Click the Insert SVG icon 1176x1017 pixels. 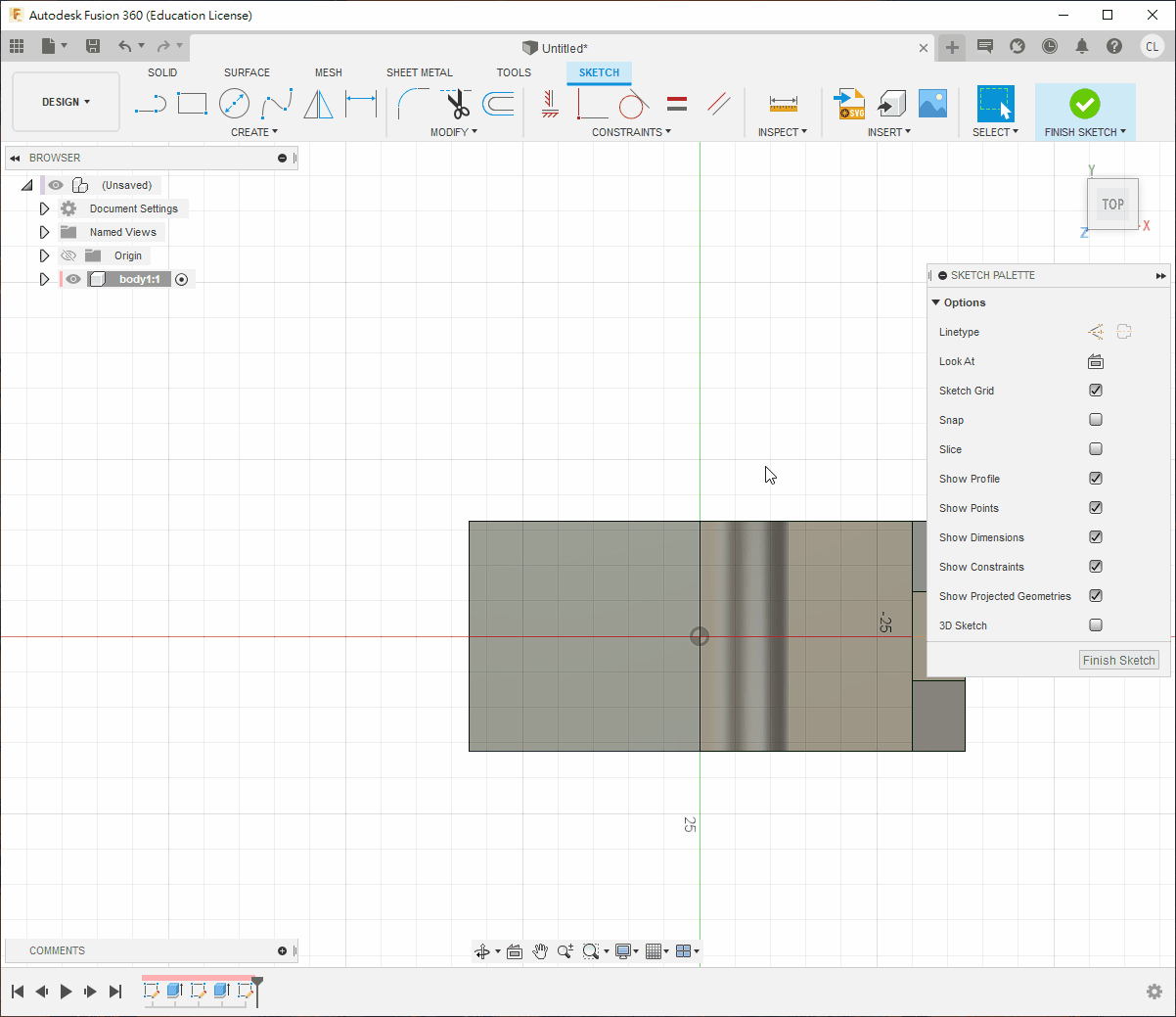[x=849, y=104]
